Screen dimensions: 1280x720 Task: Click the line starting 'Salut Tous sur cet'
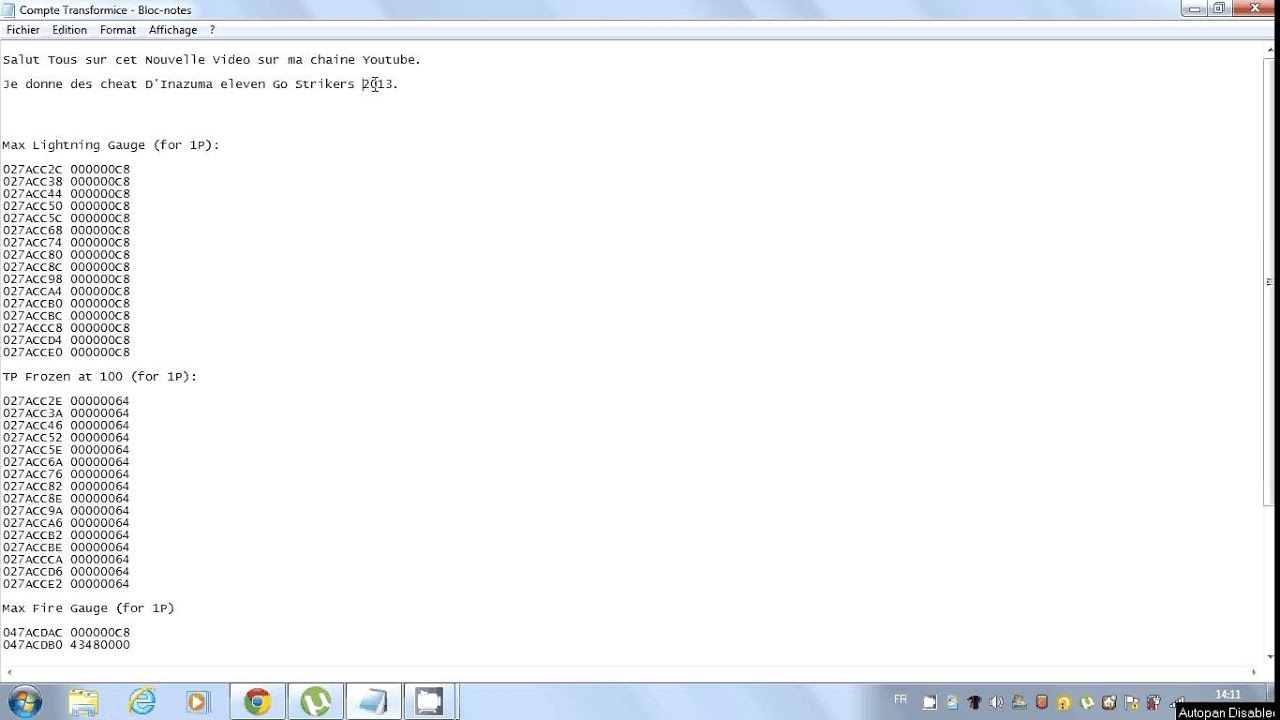212,60
